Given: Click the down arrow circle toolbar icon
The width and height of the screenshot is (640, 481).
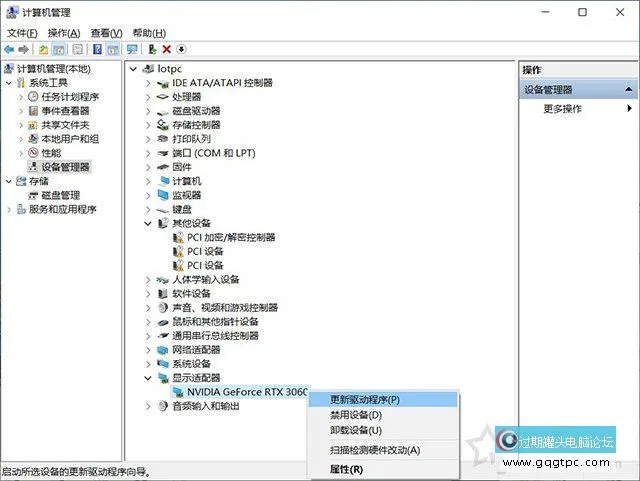Looking at the screenshot, I should pyautogui.click(x=181, y=49).
